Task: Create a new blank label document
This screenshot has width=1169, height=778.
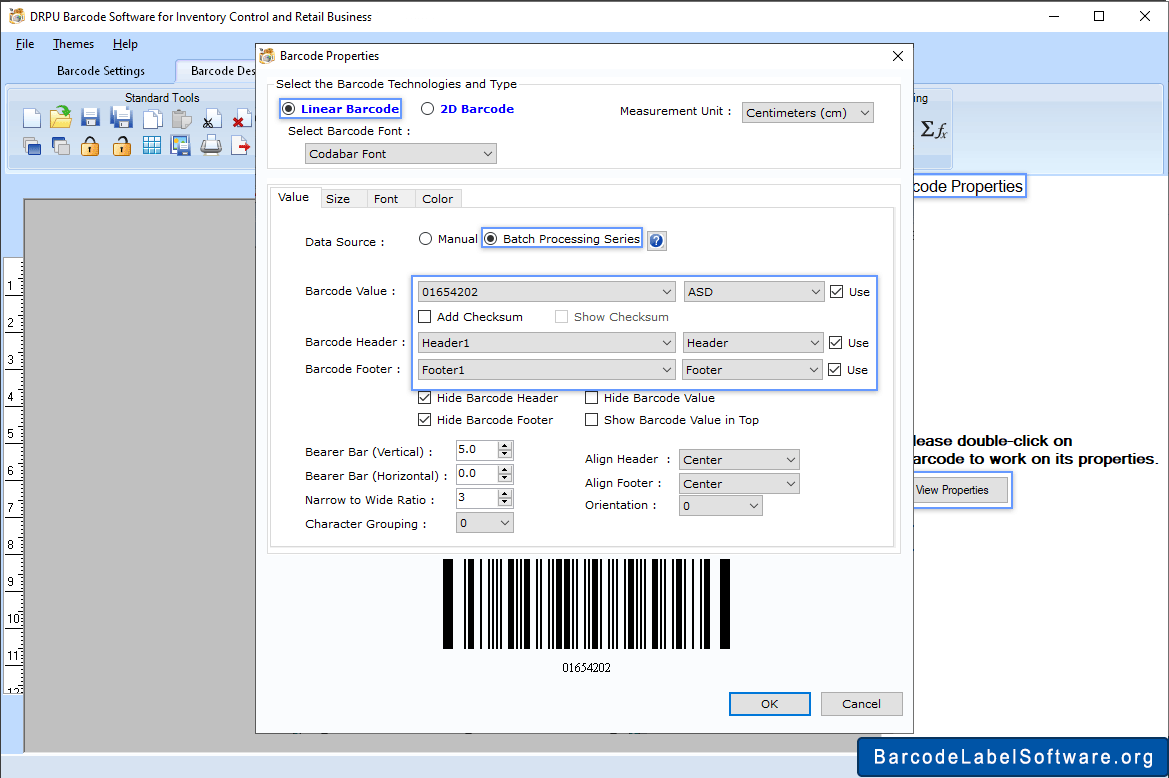Action: click(x=31, y=118)
